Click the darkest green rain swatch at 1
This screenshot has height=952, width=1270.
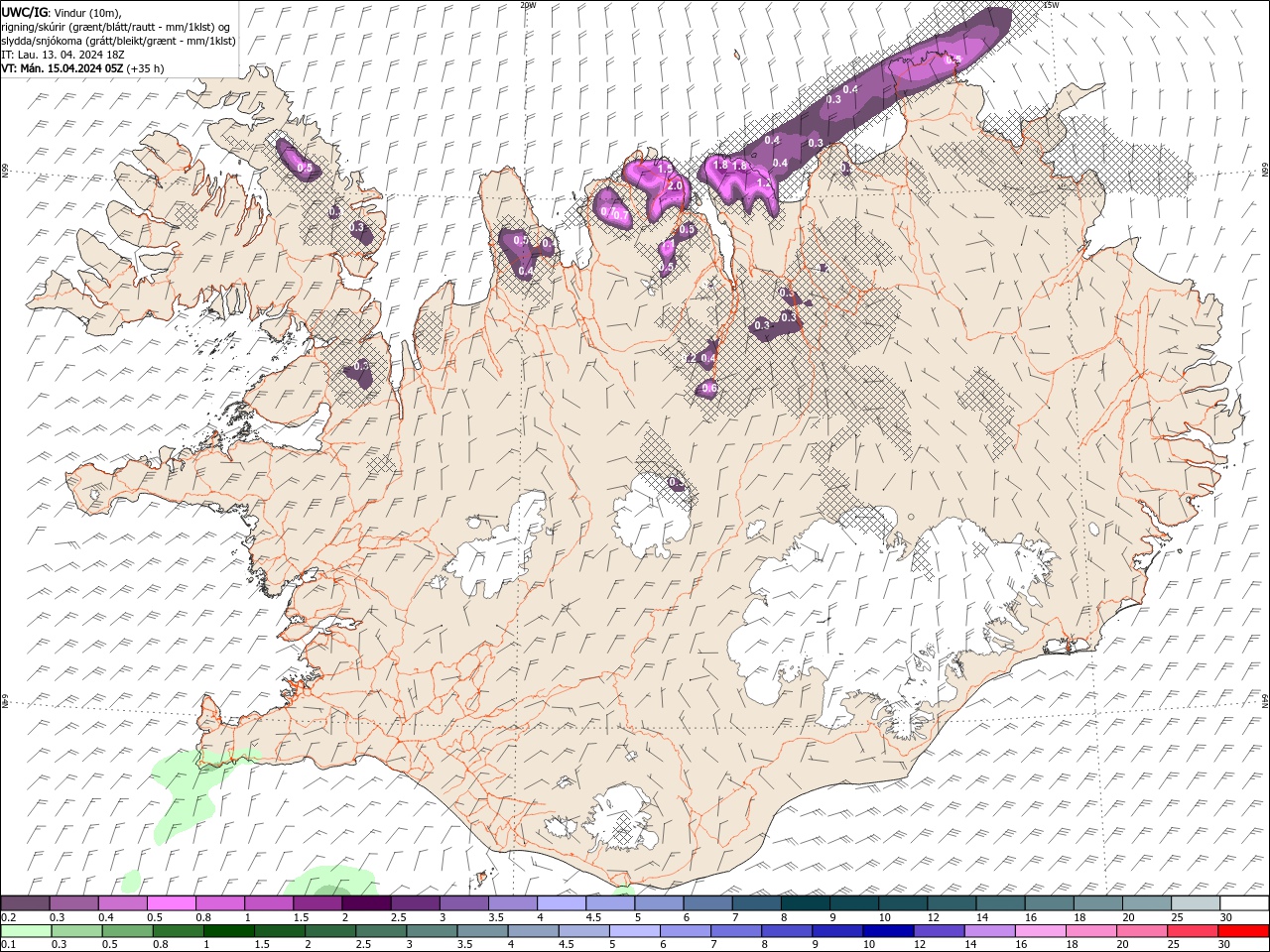229,931
